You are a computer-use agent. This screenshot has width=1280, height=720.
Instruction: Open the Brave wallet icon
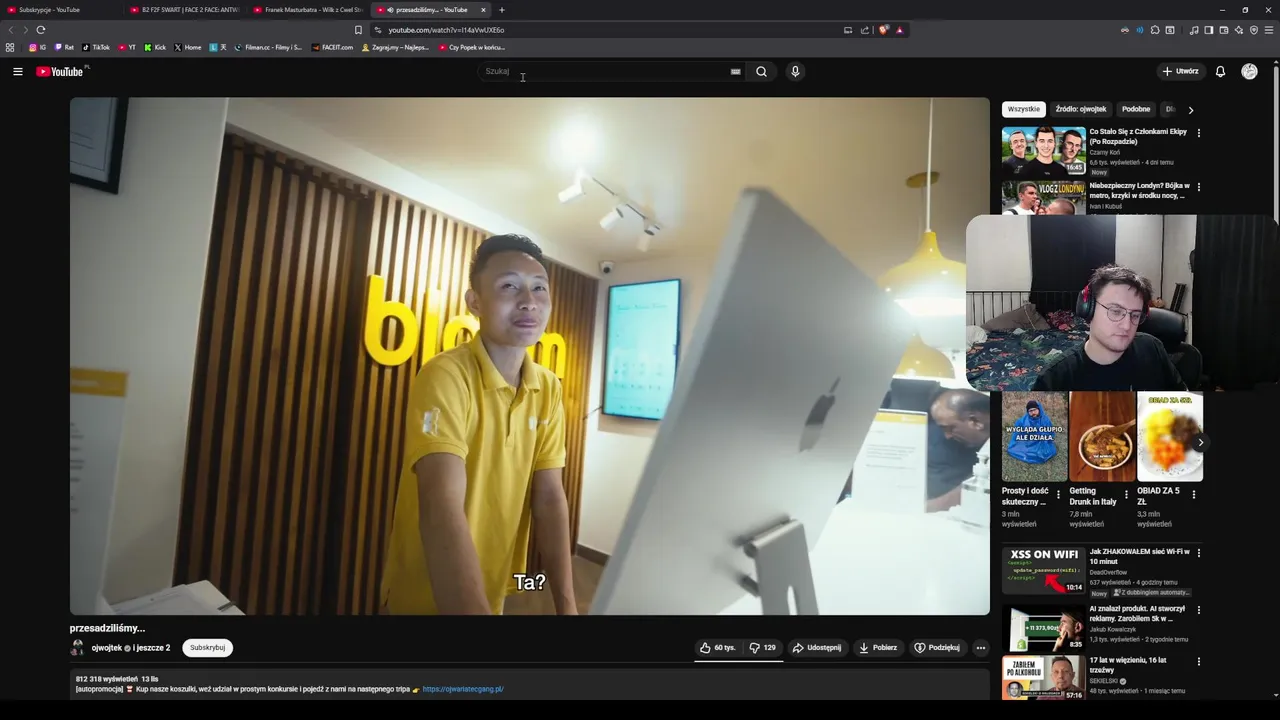coord(1224,30)
